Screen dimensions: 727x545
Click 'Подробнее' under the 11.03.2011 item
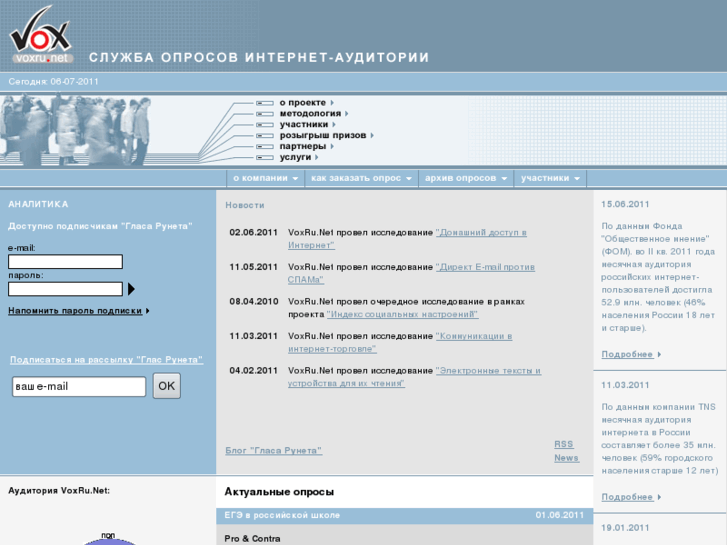point(627,497)
